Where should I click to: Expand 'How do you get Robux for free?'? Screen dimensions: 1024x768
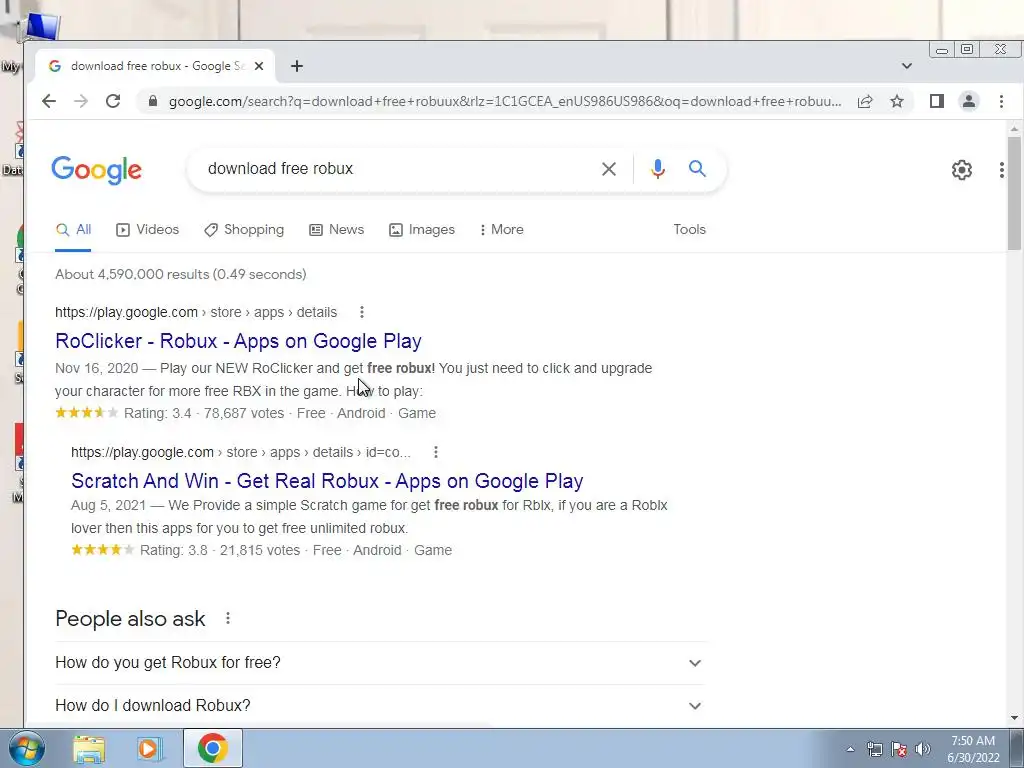pos(380,663)
